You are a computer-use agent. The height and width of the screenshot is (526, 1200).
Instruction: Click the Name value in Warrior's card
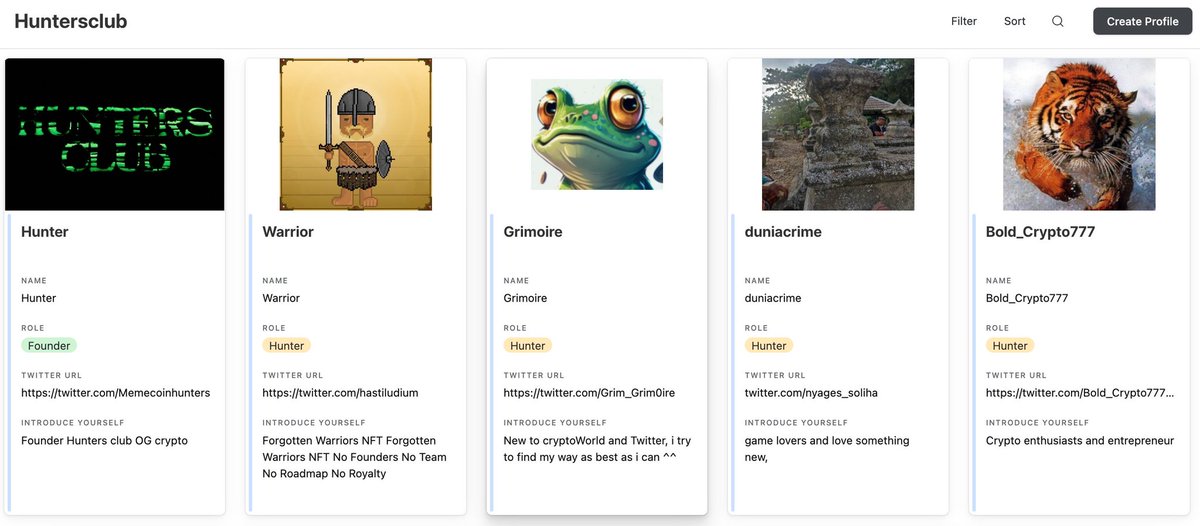pos(281,298)
